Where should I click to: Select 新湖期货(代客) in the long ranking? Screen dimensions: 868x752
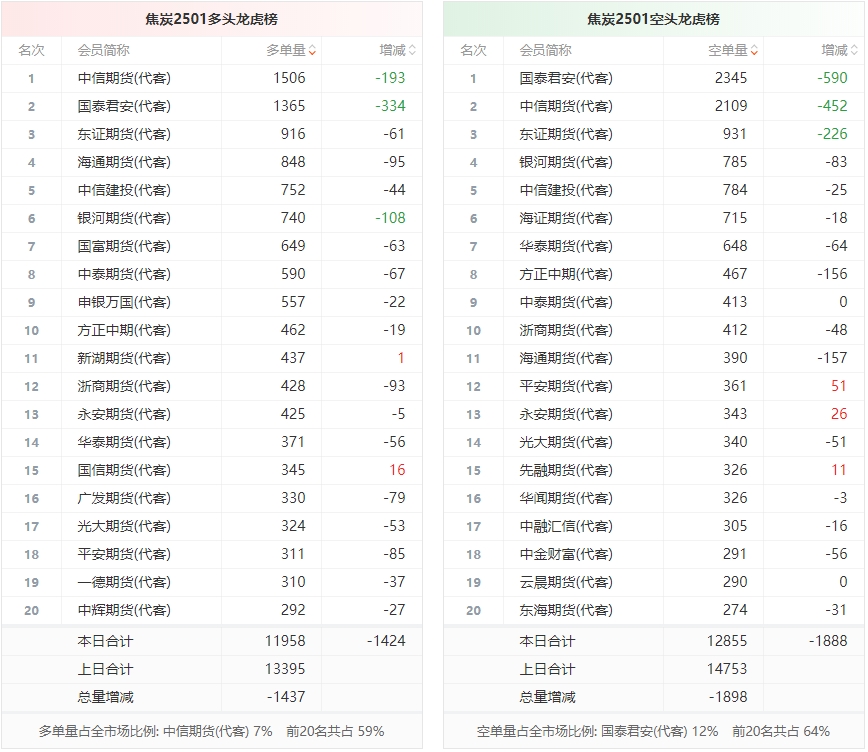[x=124, y=358]
